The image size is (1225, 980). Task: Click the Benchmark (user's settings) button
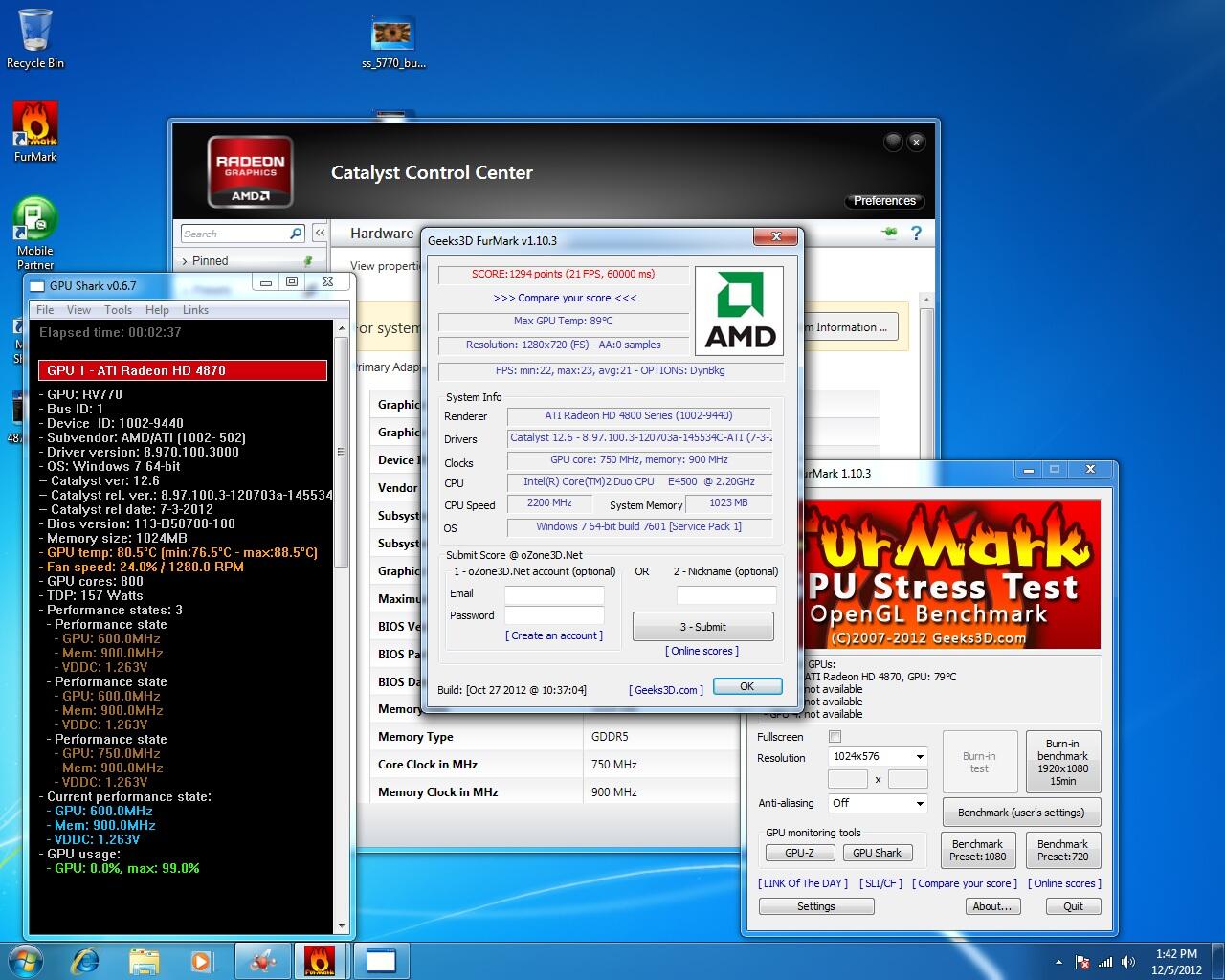(1021, 813)
